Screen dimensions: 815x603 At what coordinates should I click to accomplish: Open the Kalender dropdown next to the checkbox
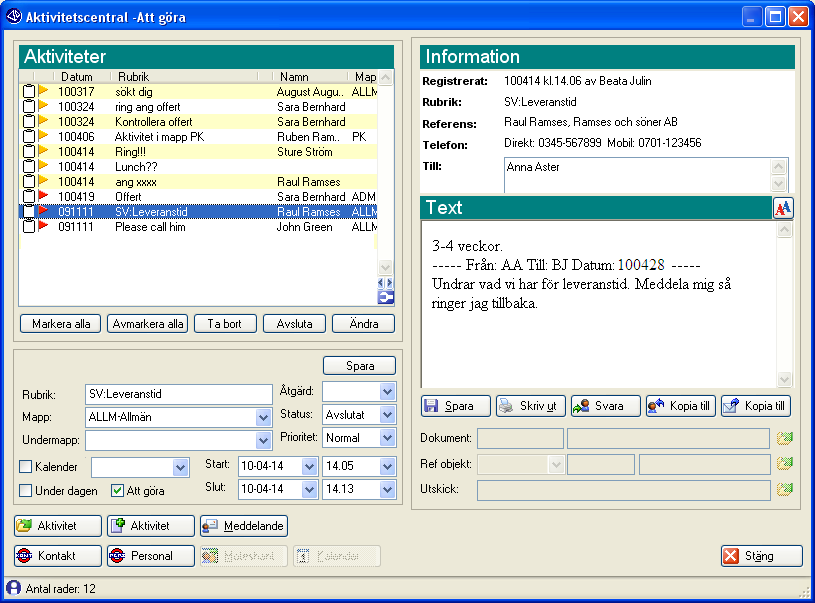point(180,467)
